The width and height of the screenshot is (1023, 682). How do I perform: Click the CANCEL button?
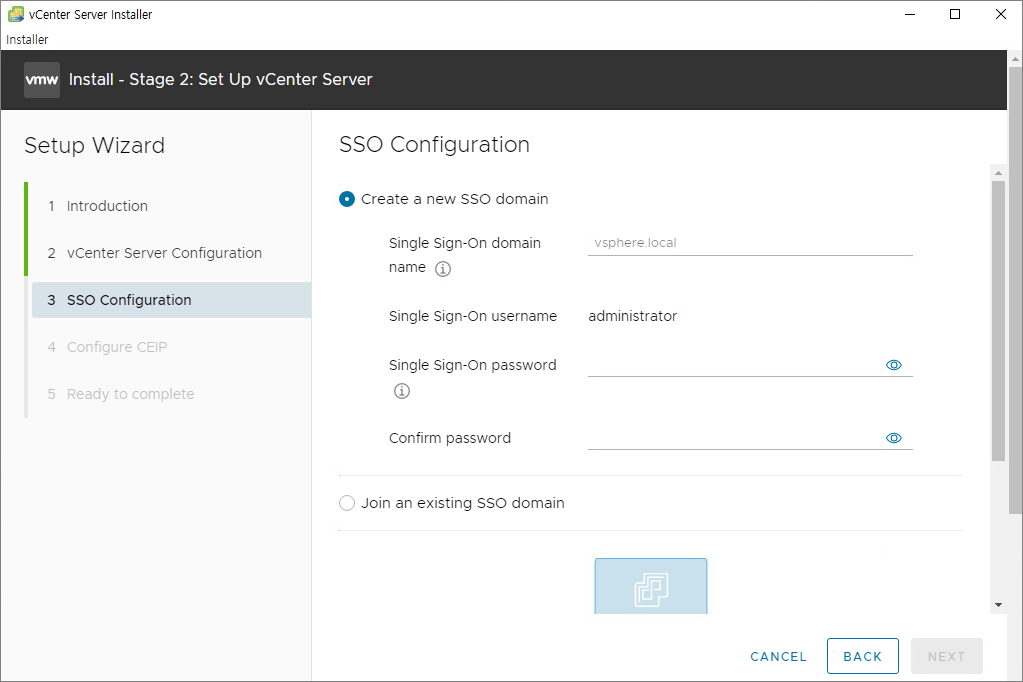[778, 657]
